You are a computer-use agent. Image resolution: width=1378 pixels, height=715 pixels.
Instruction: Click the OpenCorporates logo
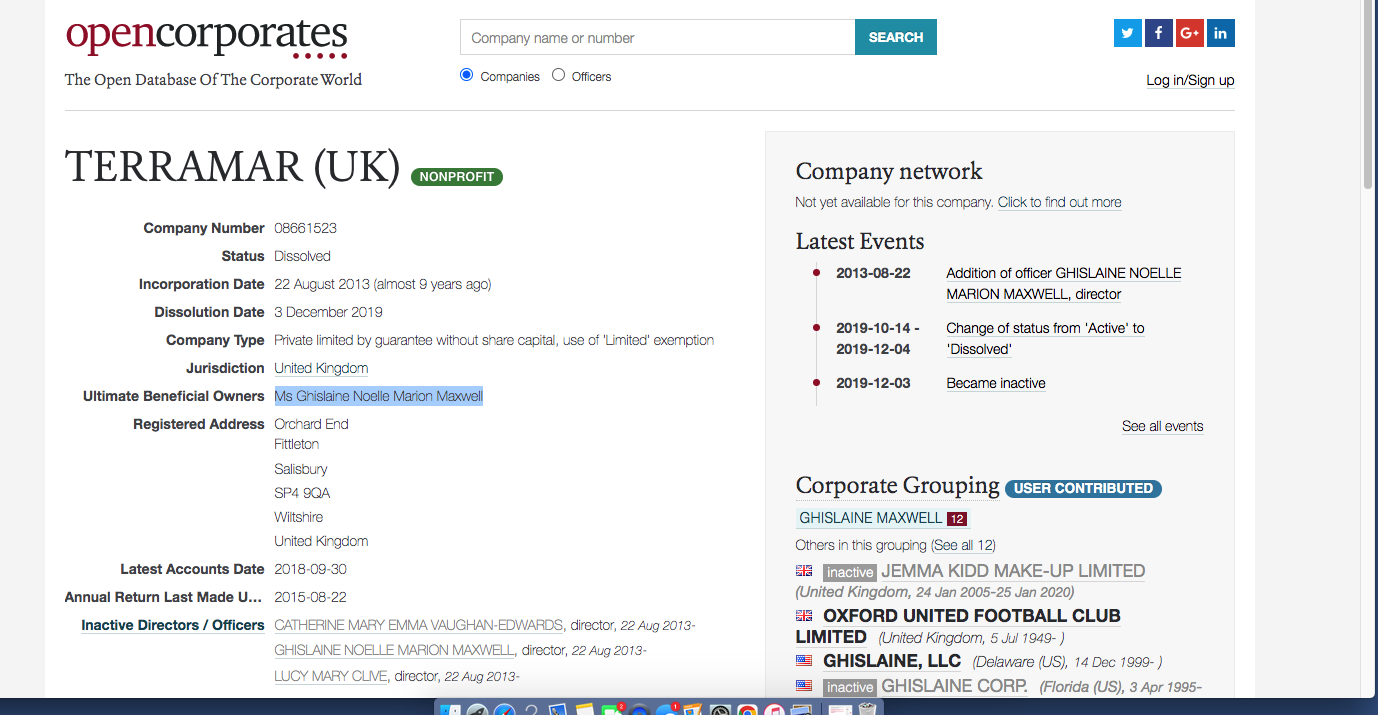tap(207, 38)
